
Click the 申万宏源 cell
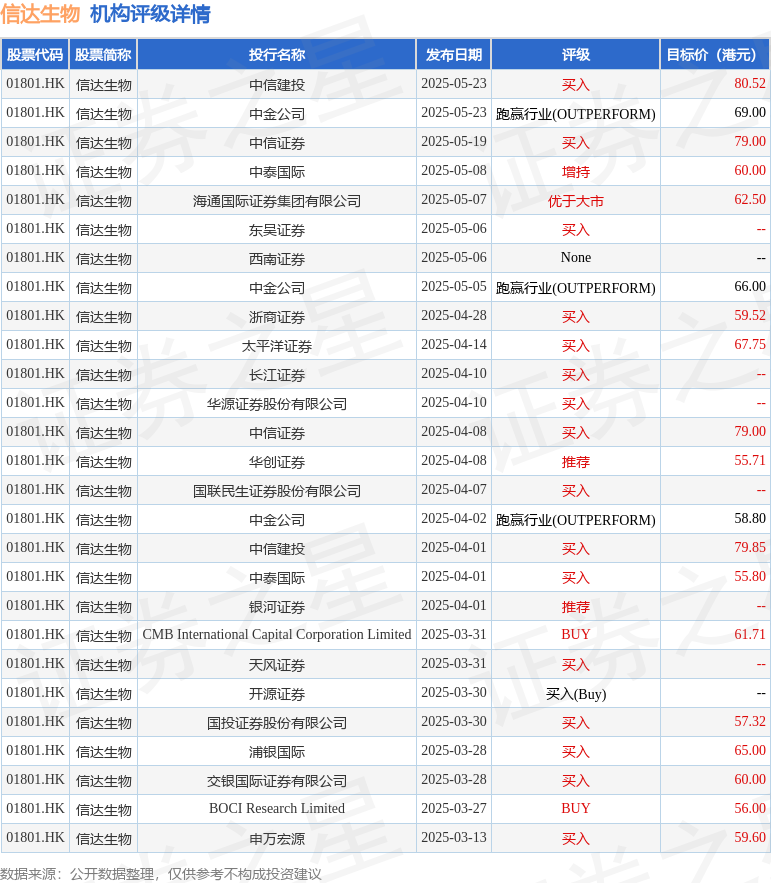point(277,839)
